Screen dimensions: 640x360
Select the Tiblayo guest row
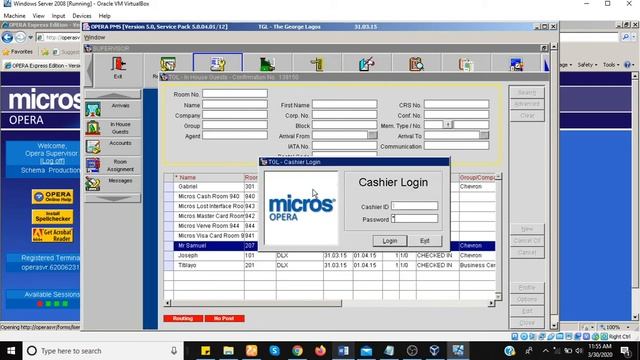(329, 265)
